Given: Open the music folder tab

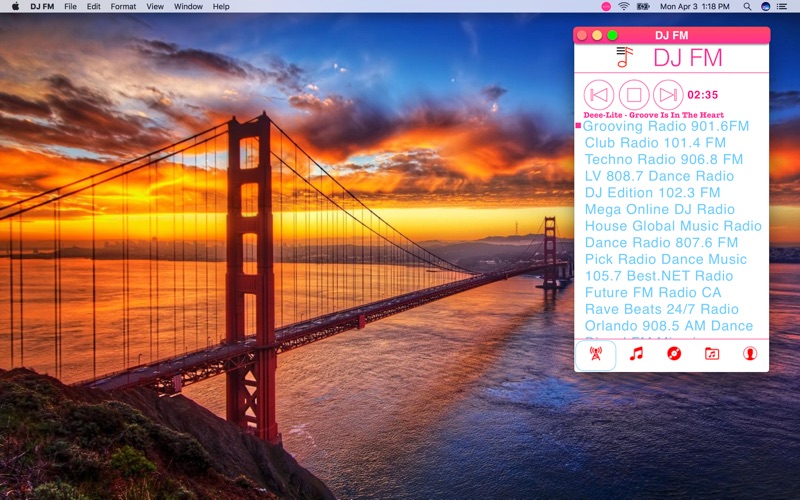Looking at the screenshot, I should coord(712,354).
